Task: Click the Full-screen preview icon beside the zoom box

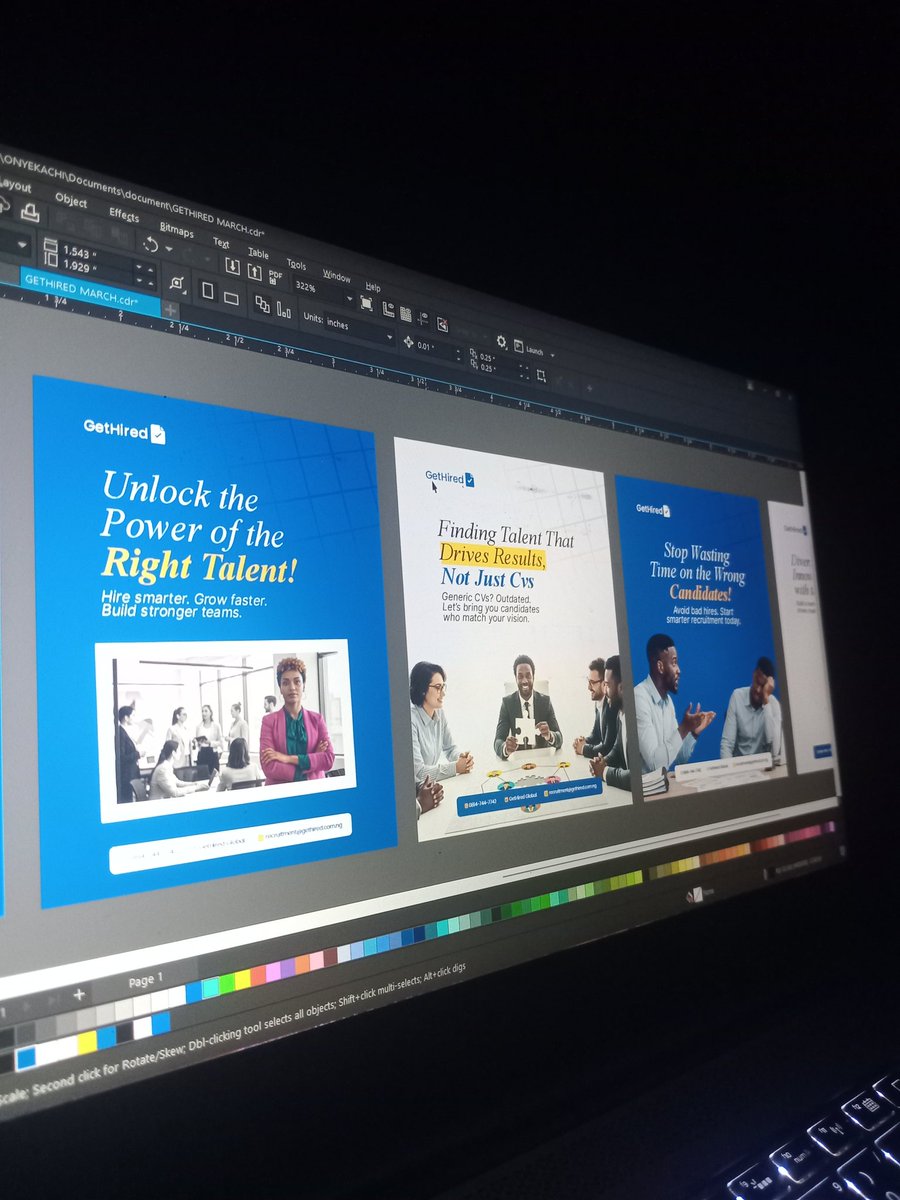Action: coord(366,303)
